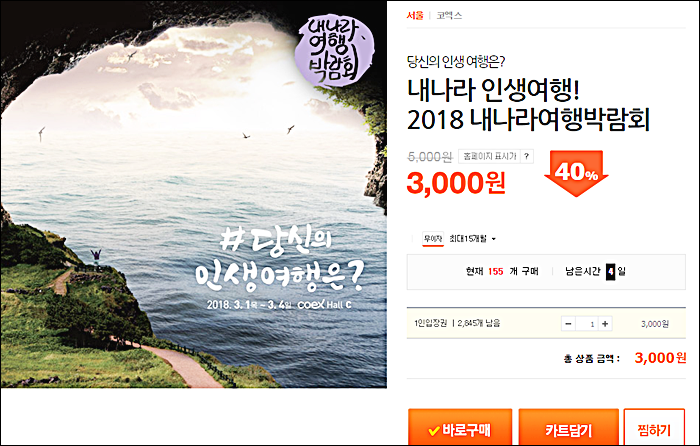The height and width of the screenshot is (446, 700).
Task: Click the 홈페이지 표시가 label
Action: pos(489,156)
